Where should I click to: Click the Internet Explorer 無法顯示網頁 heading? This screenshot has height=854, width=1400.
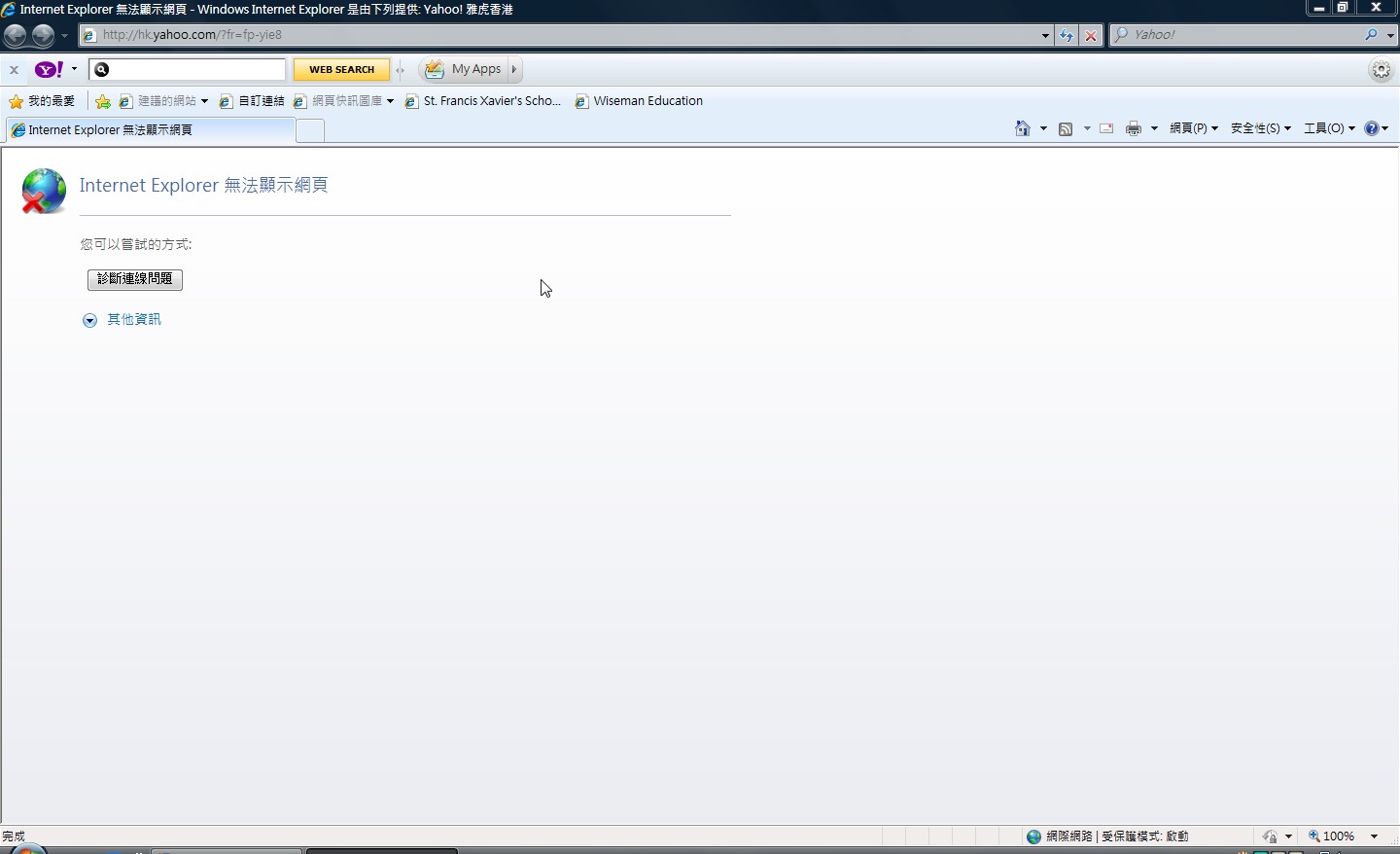coord(203,185)
